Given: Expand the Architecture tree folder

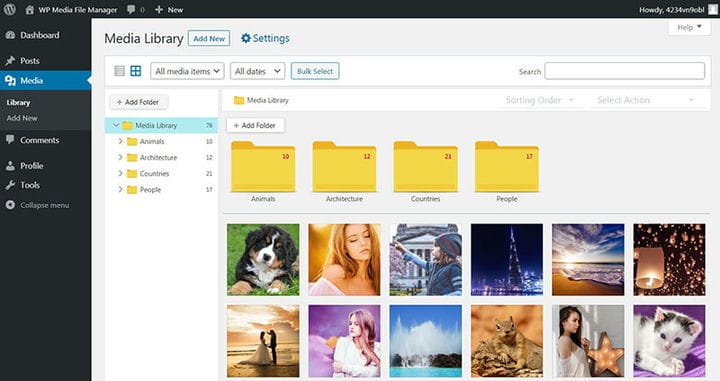Looking at the screenshot, I should [x=120, y=157].
